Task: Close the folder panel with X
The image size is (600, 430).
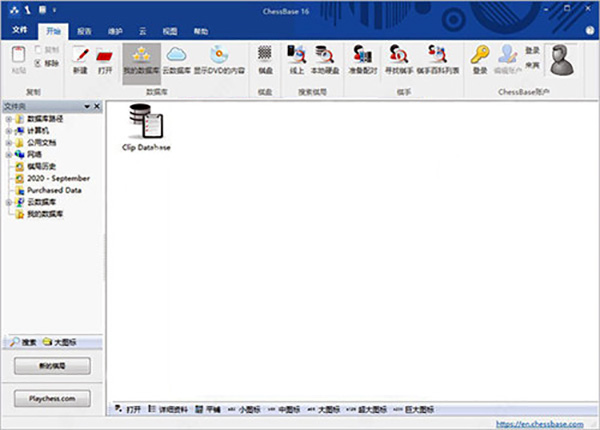Action: pos(97,106)
